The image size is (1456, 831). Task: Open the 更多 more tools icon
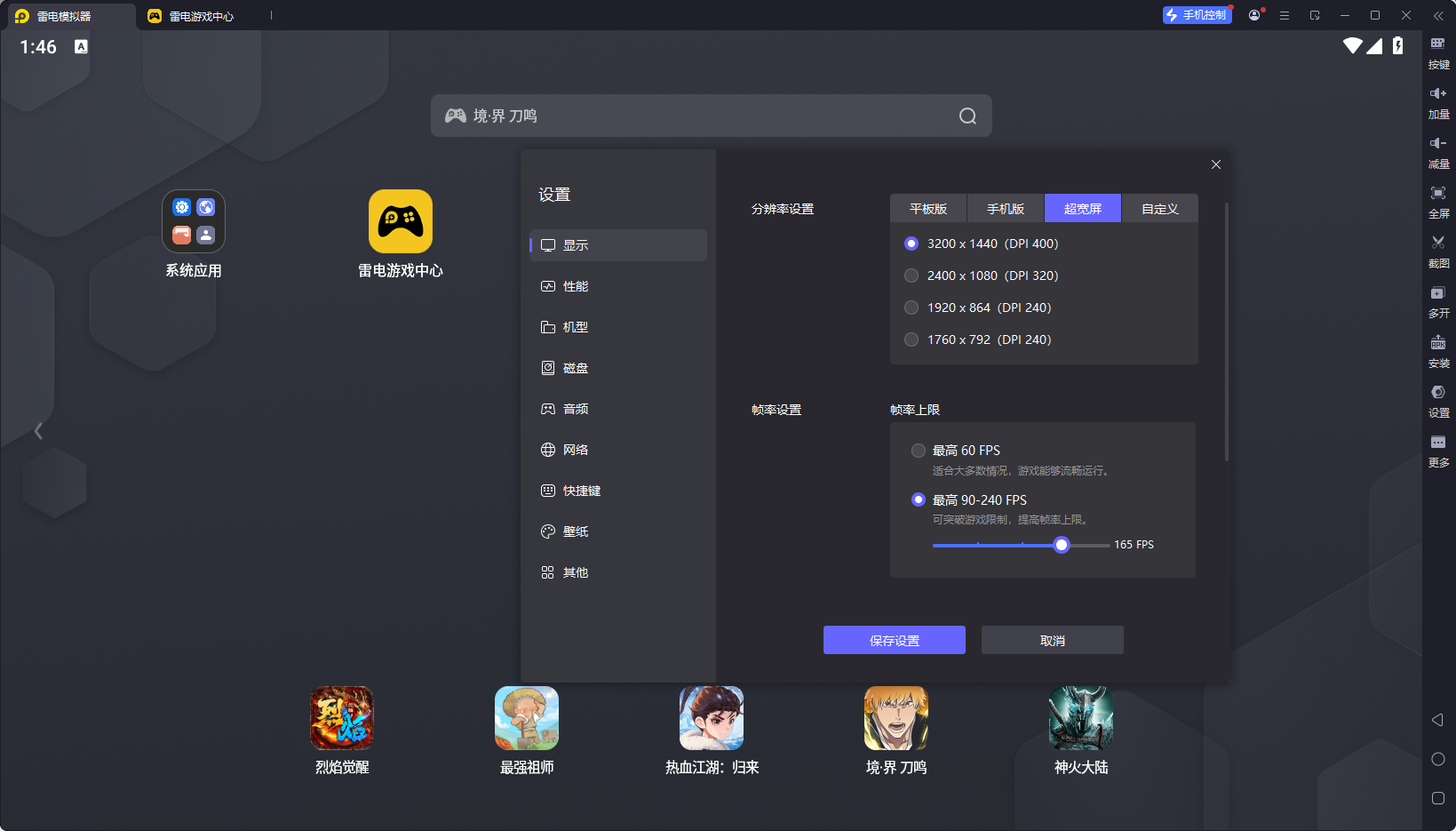[1438, 442]
